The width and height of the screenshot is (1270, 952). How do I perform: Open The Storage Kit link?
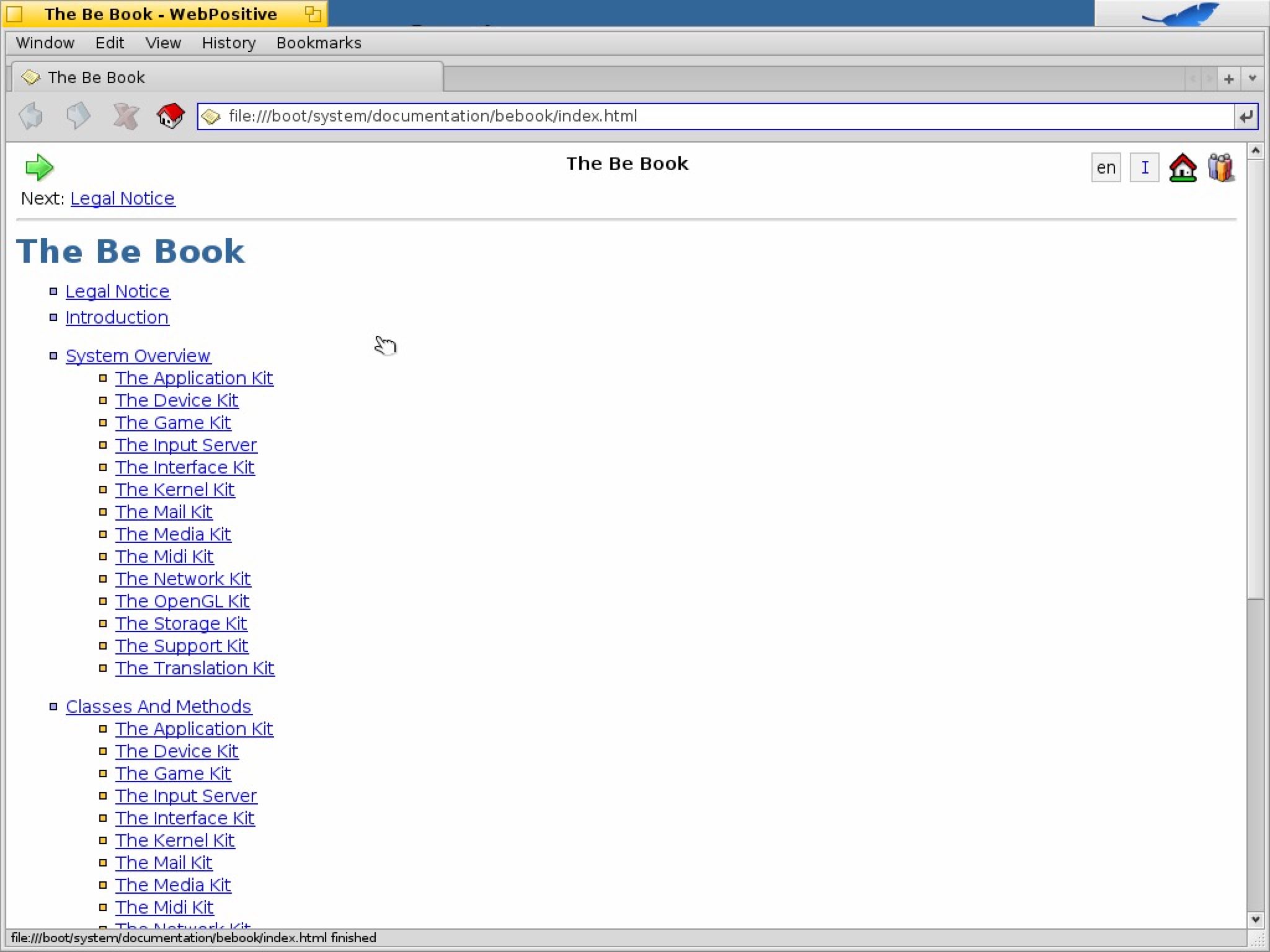point(181,624)
